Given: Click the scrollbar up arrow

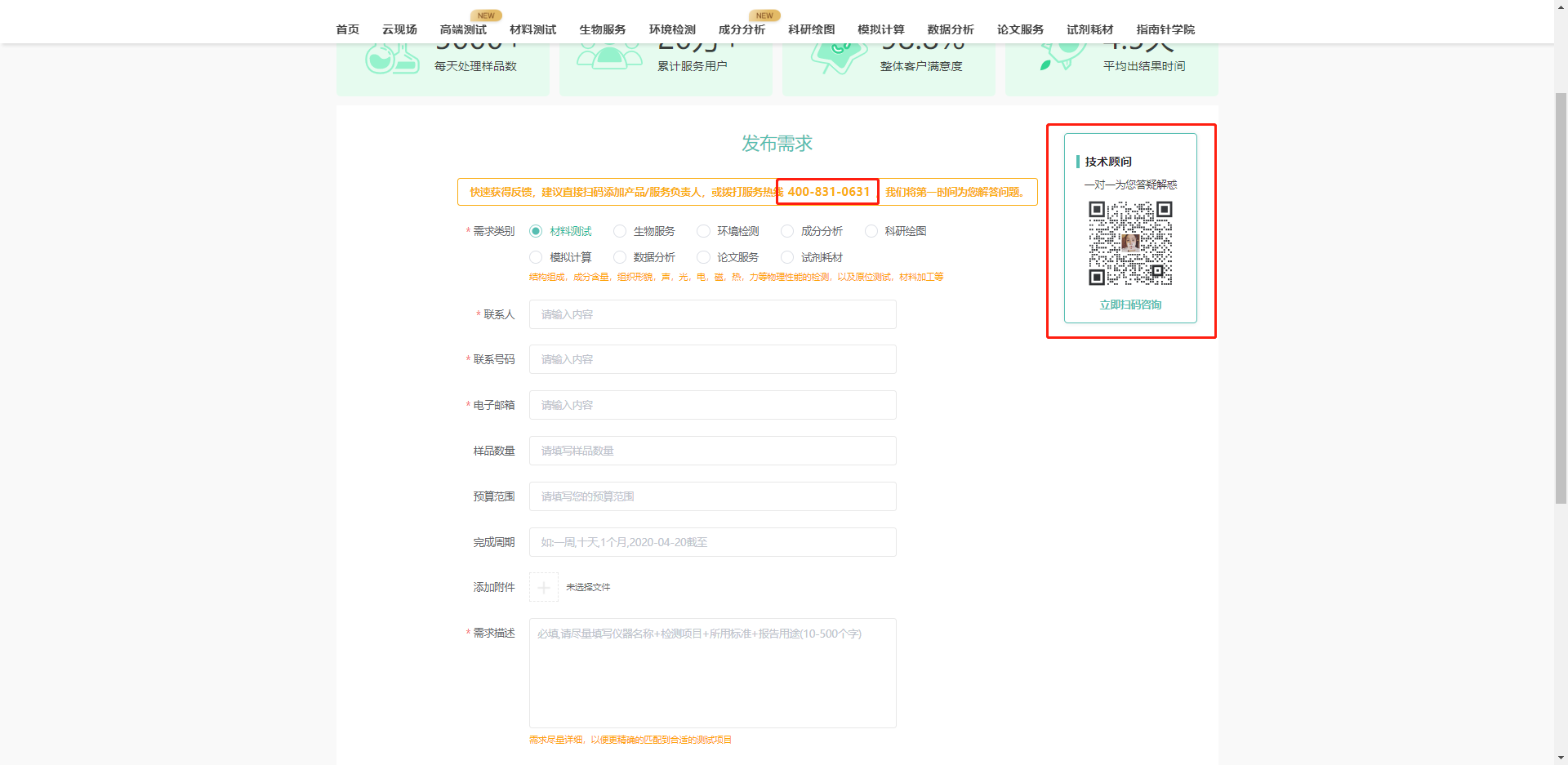Looking at the screenshot, I should (1561, 7).
